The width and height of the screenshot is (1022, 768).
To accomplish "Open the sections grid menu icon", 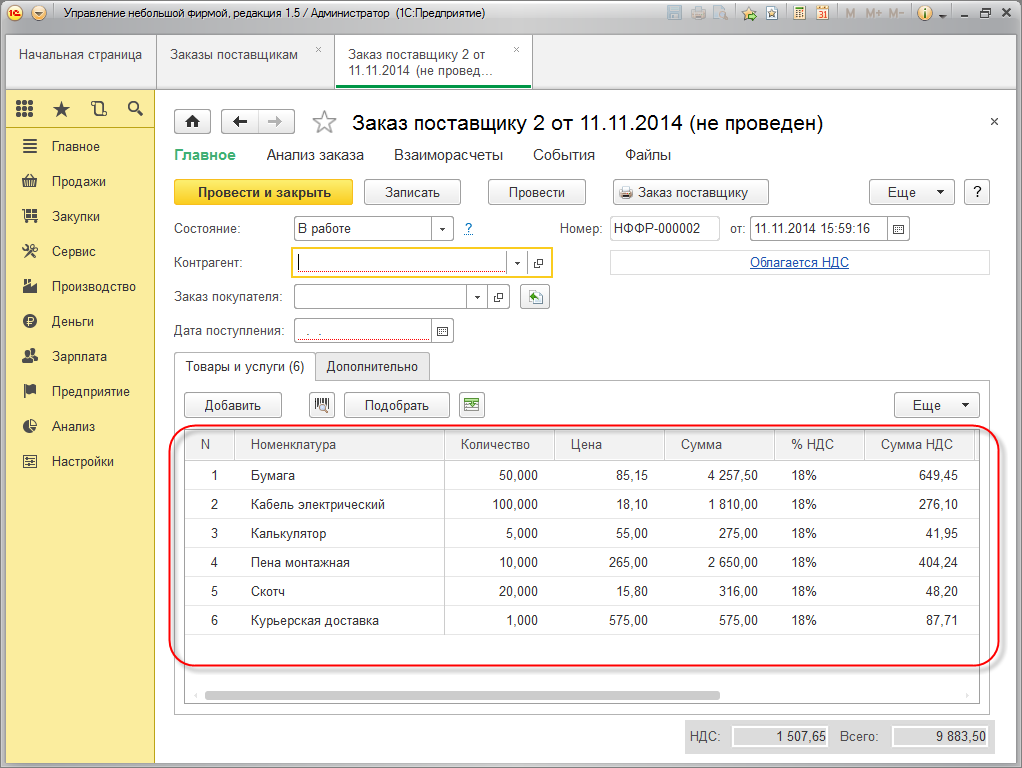I will pyautogui.click(x=25, y=109).
